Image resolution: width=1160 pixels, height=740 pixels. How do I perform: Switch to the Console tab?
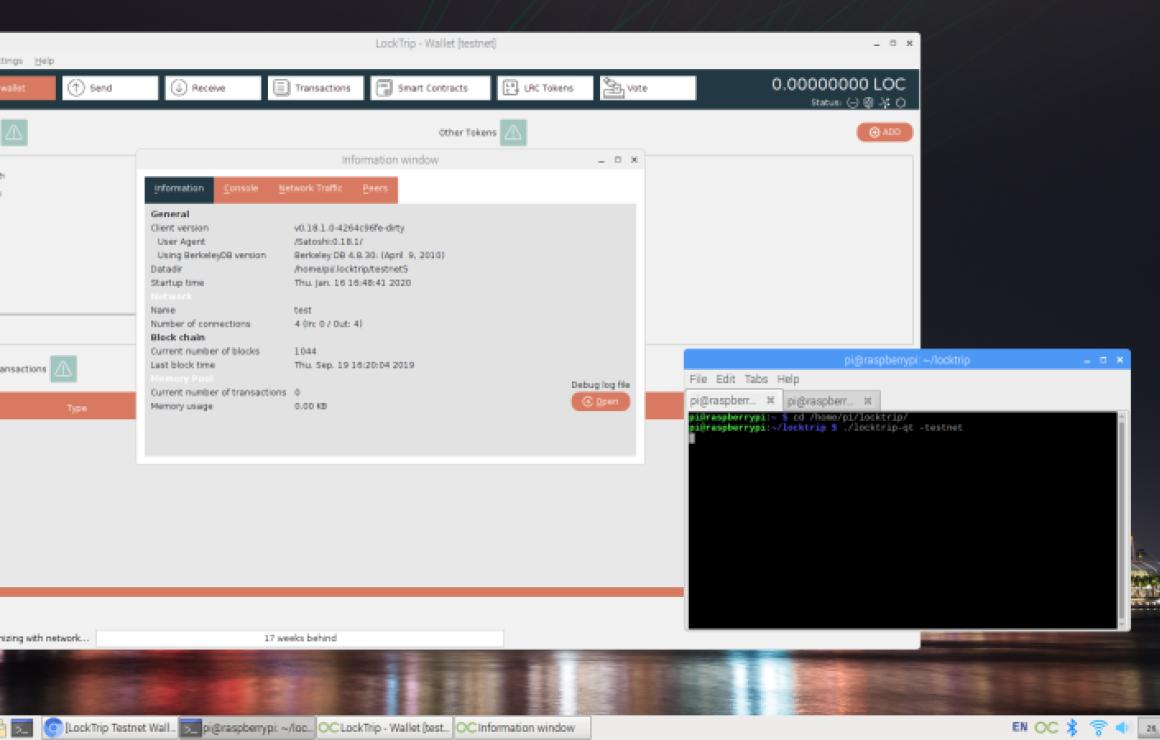pyautogui.click(x=241, y=189)
